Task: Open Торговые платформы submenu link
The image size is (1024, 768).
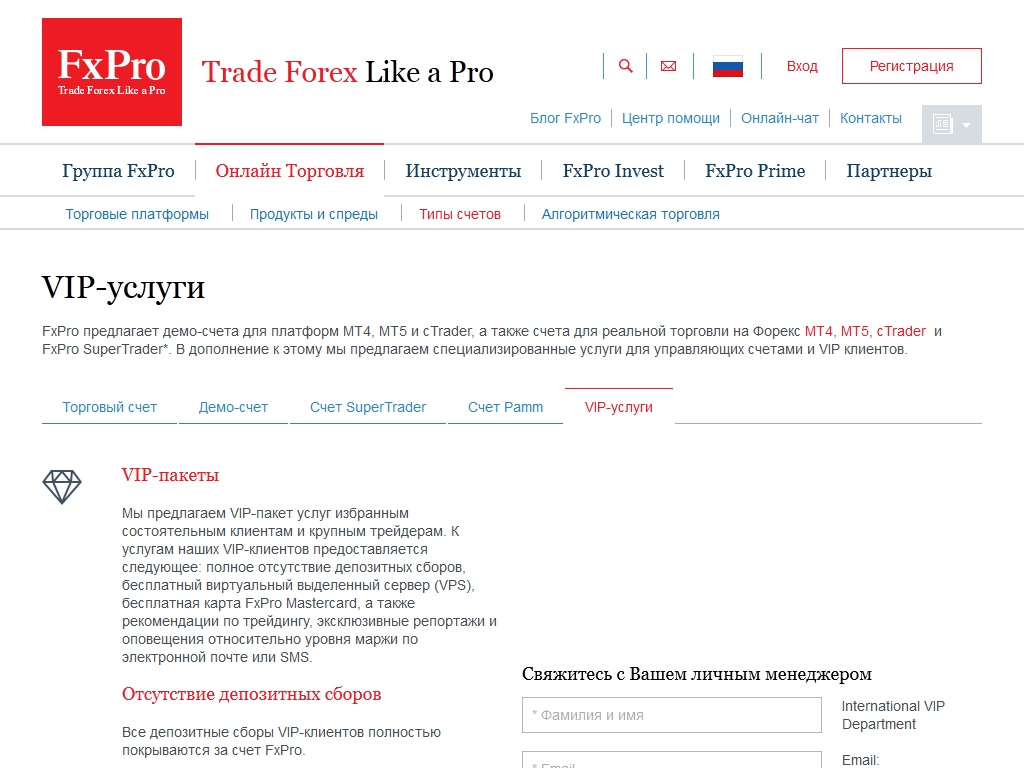Action: coord(137,214)
